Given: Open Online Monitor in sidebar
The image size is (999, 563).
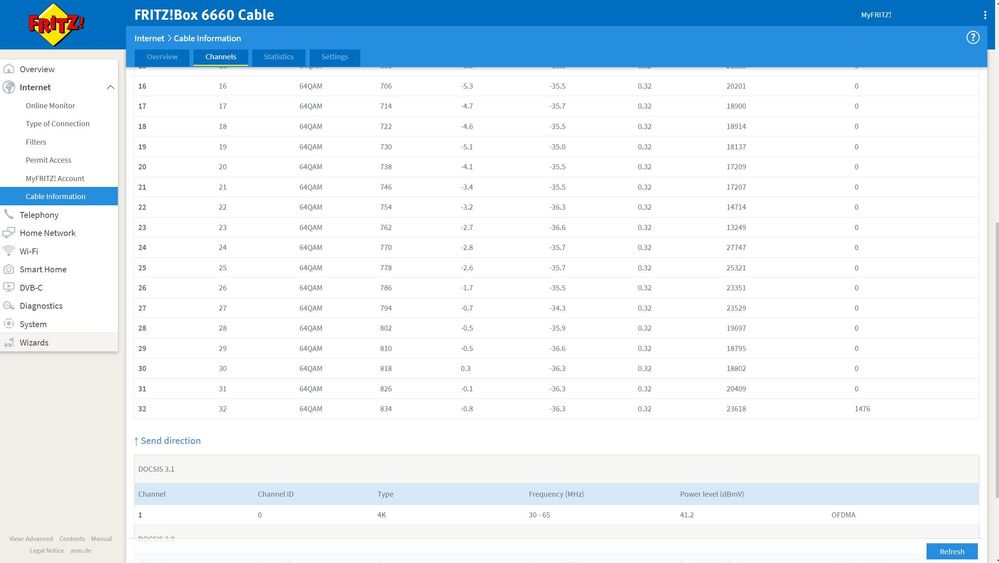Looking at the screenshot, I should coord(50,106).
